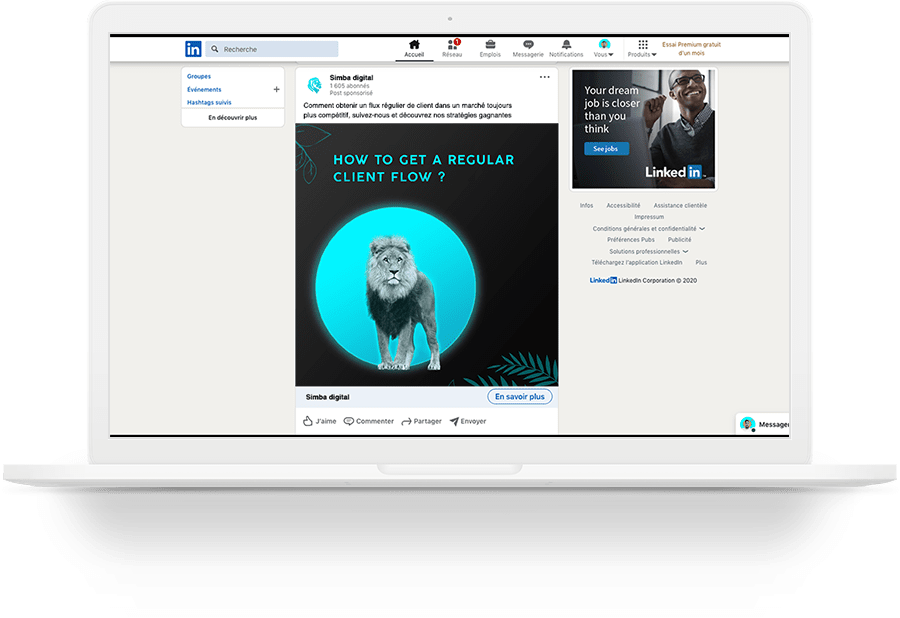The image size is (900, 618).
Task: Click the Simba digital lion logo avatar
Action: pyautogui.click(x=314, y=85)
